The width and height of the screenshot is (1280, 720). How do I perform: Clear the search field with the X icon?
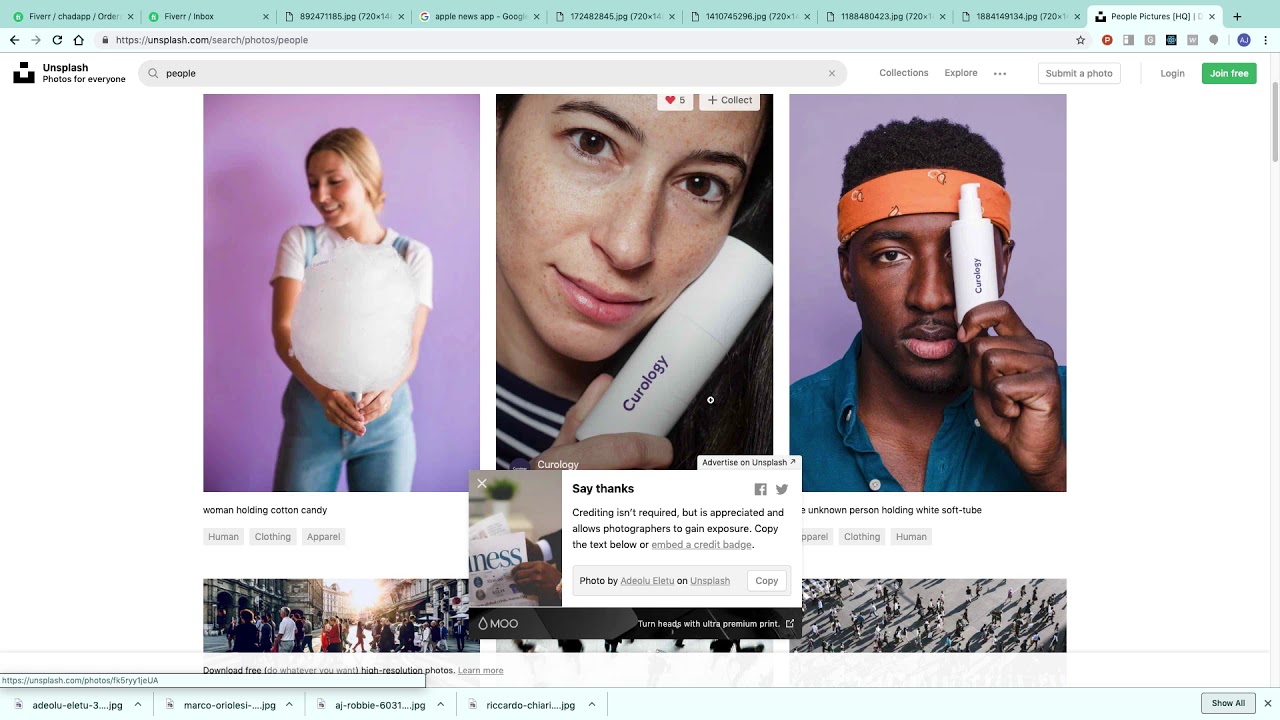click(831, 73)
